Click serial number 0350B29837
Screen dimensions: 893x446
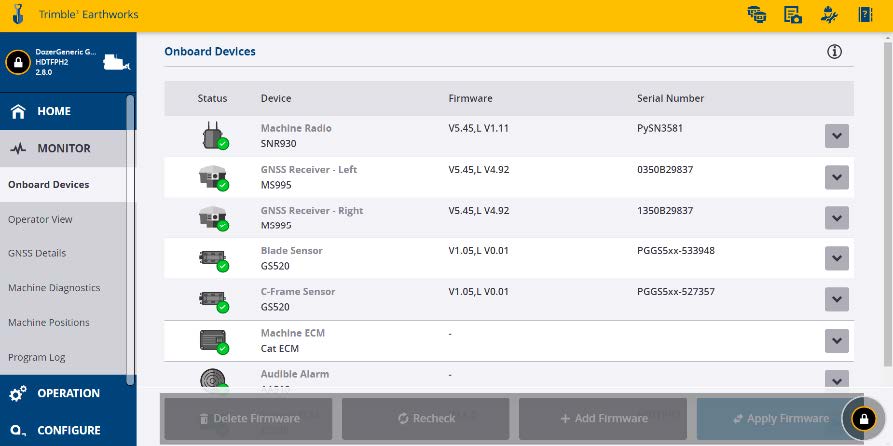[665, 169]
